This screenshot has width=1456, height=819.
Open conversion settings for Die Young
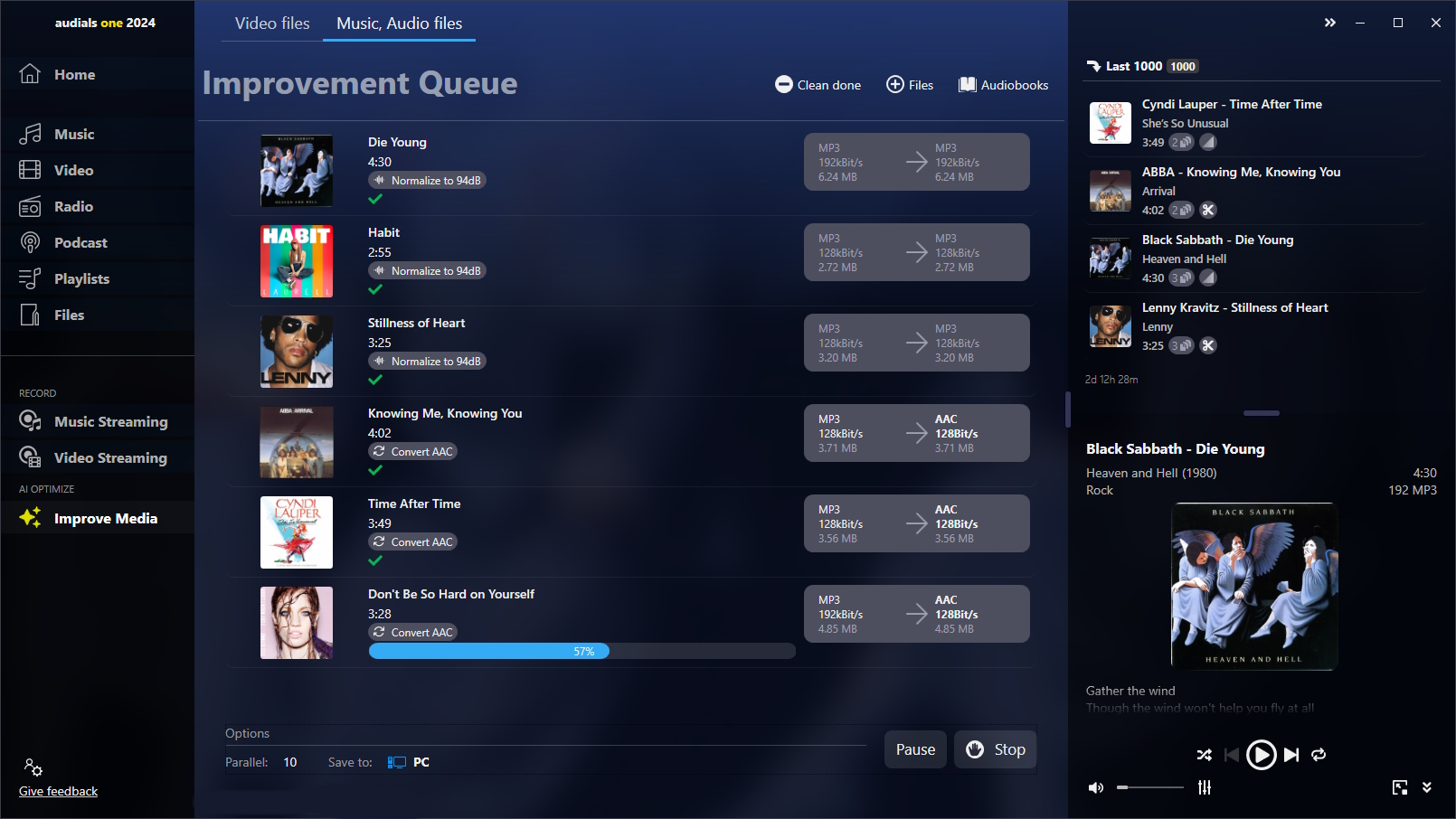917,162
